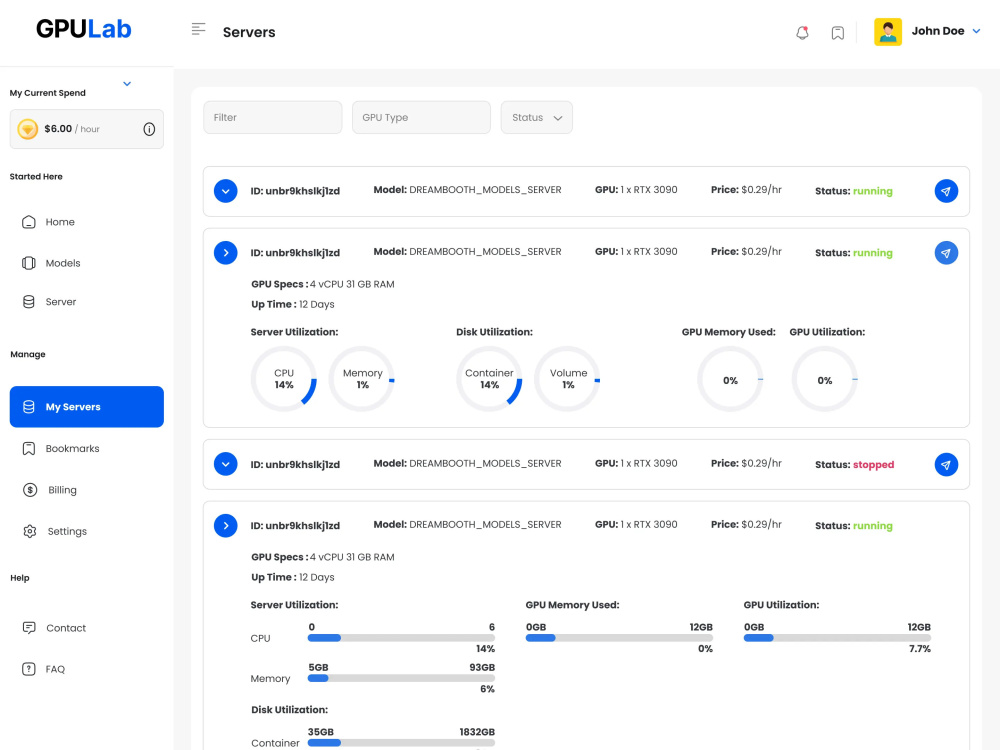Collapse the My Current Spend chevron

point(127,84)
